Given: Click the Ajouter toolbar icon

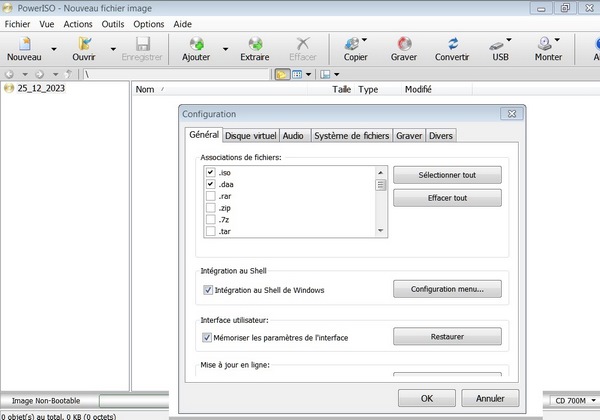Looking at the screenshot, I should [x=197, y=44].
